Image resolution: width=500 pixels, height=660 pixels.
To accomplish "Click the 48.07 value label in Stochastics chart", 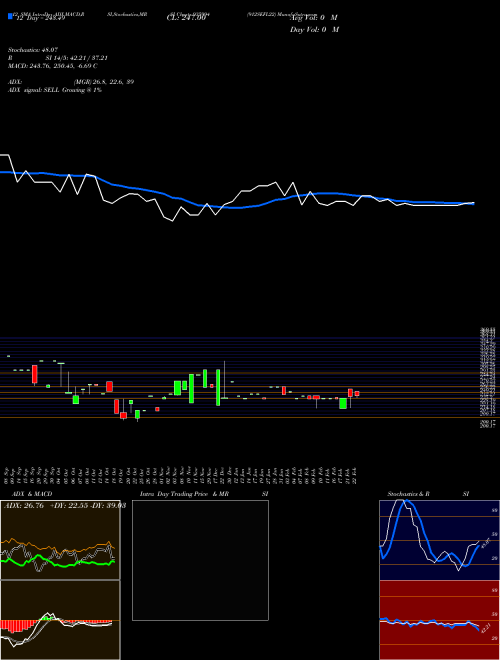I will coord(484,543).
